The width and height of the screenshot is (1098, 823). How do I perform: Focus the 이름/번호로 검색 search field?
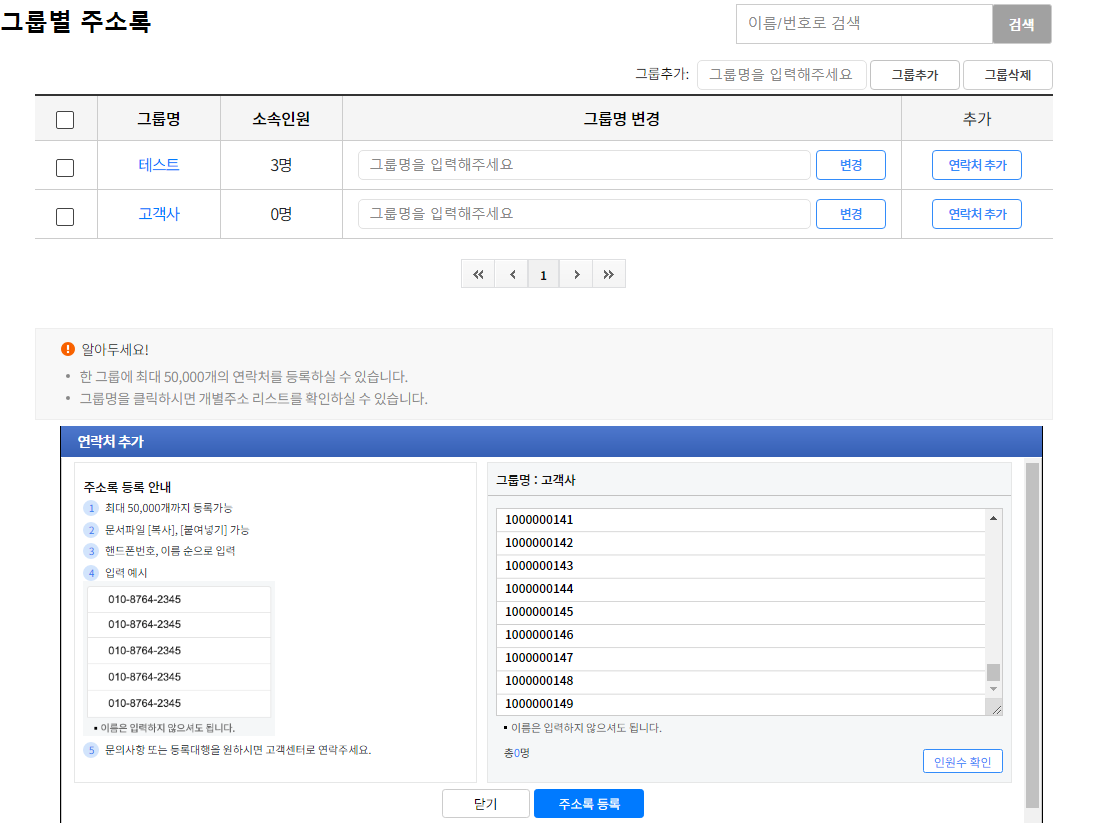(865, 24)
